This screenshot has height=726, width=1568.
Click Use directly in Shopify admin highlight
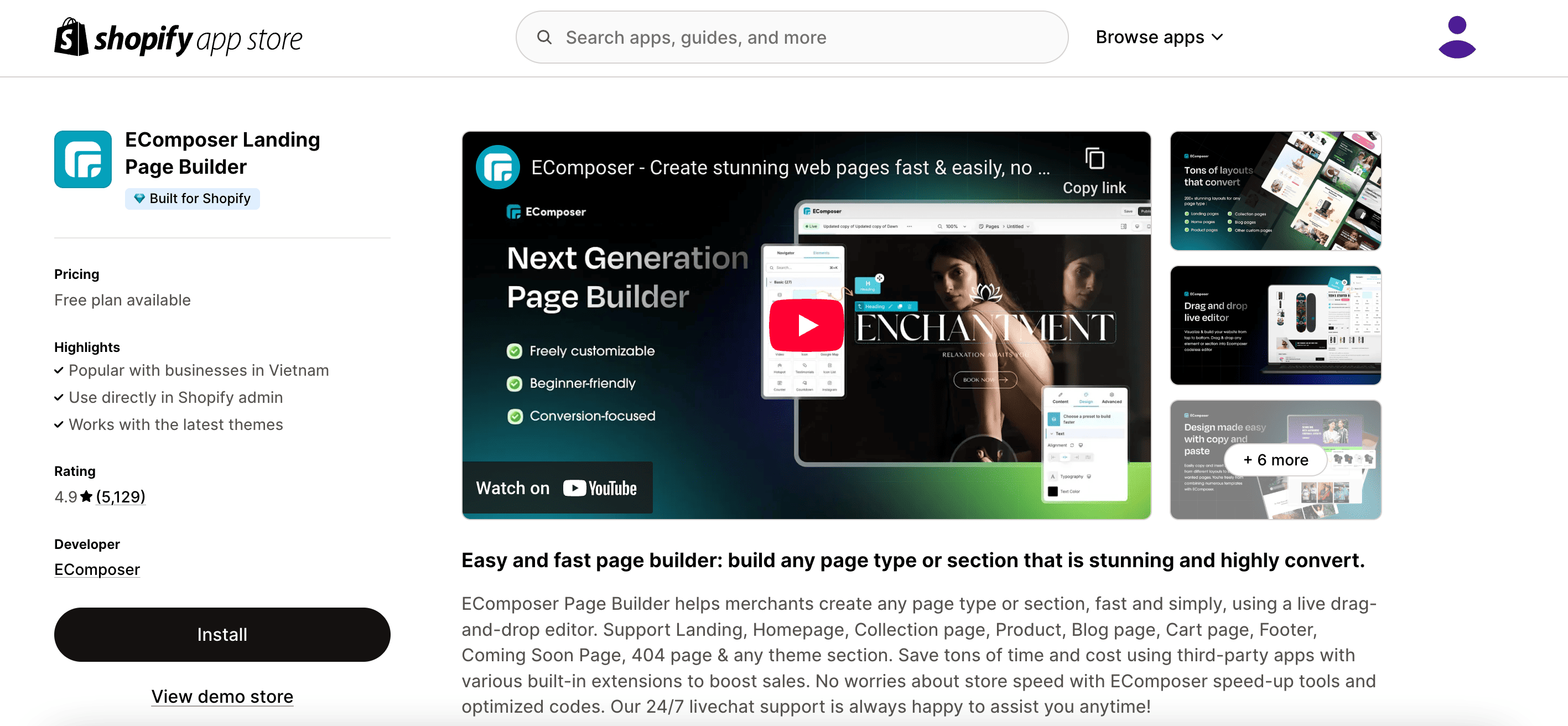[175, 397]
